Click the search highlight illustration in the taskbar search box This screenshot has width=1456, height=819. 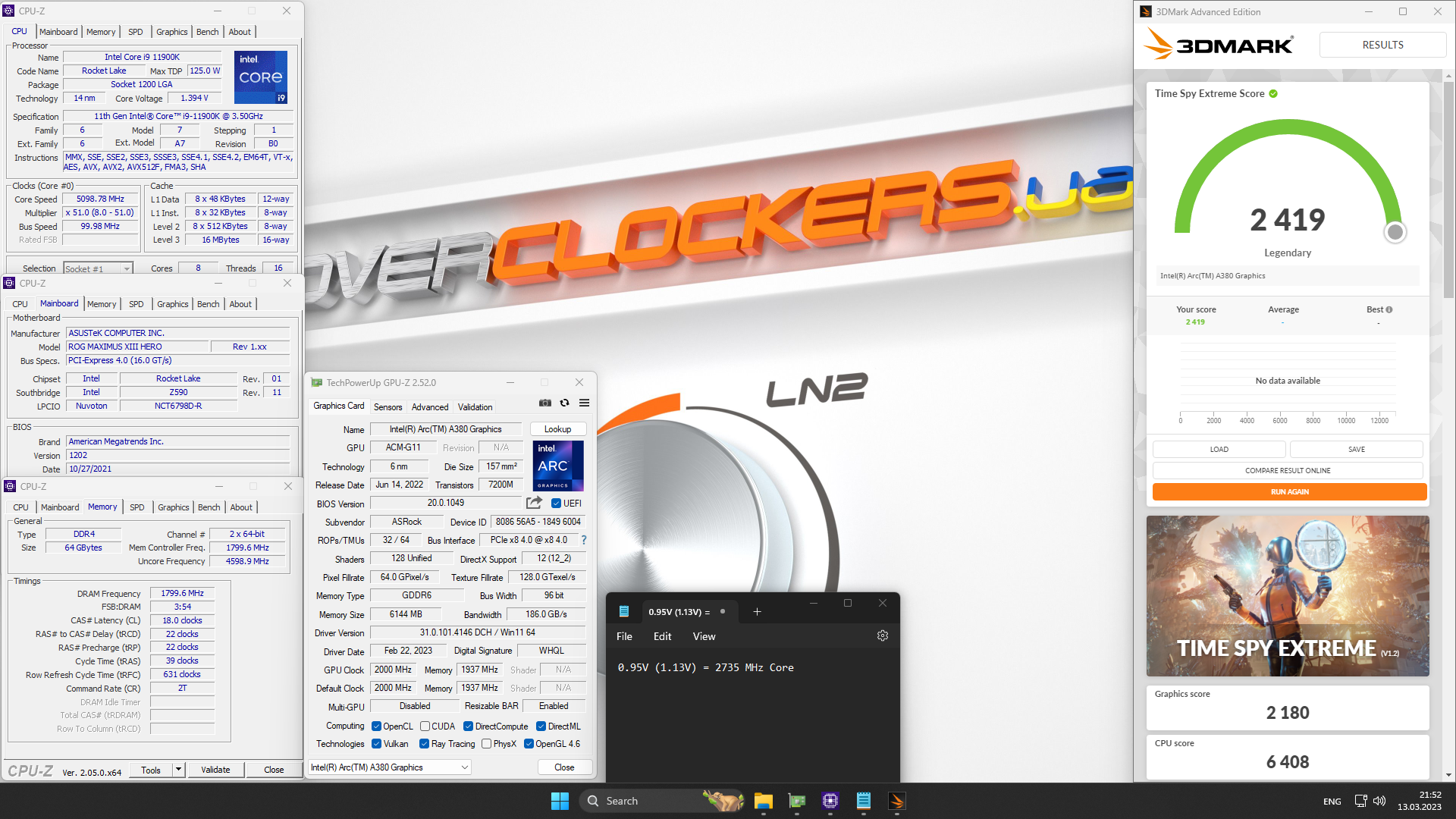(723, 800)
